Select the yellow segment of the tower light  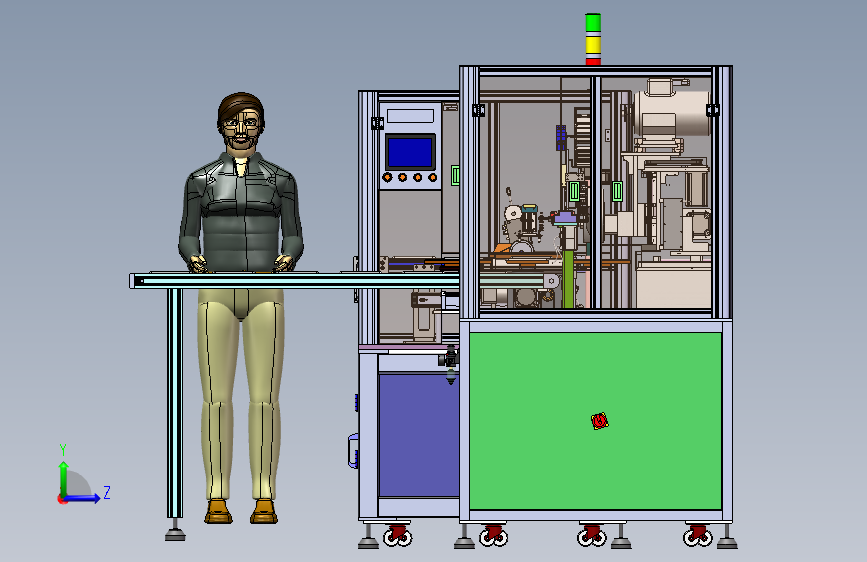593,43
